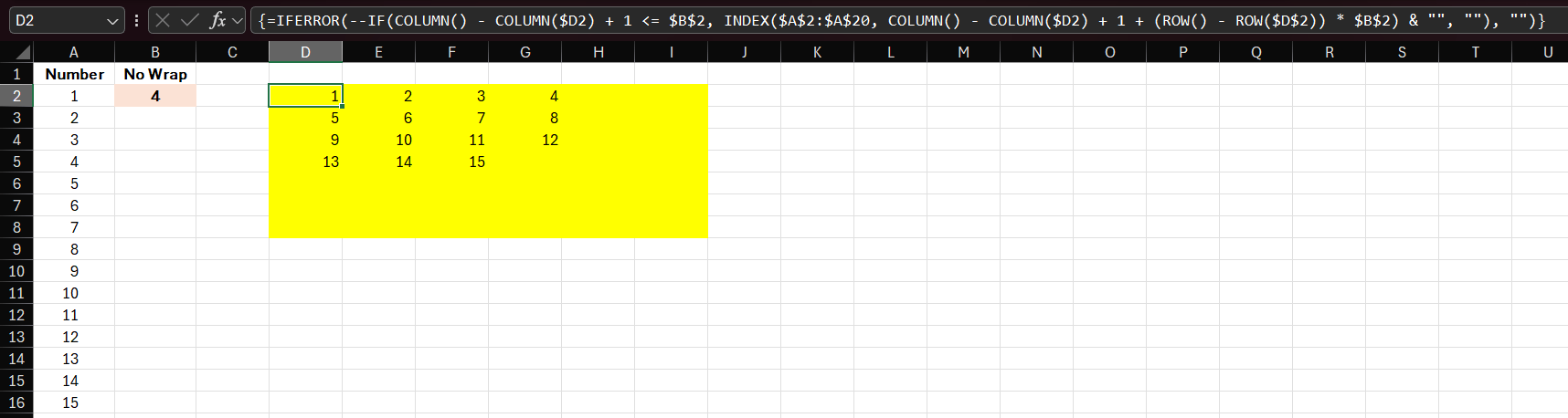Select column D header

(305, 52)
